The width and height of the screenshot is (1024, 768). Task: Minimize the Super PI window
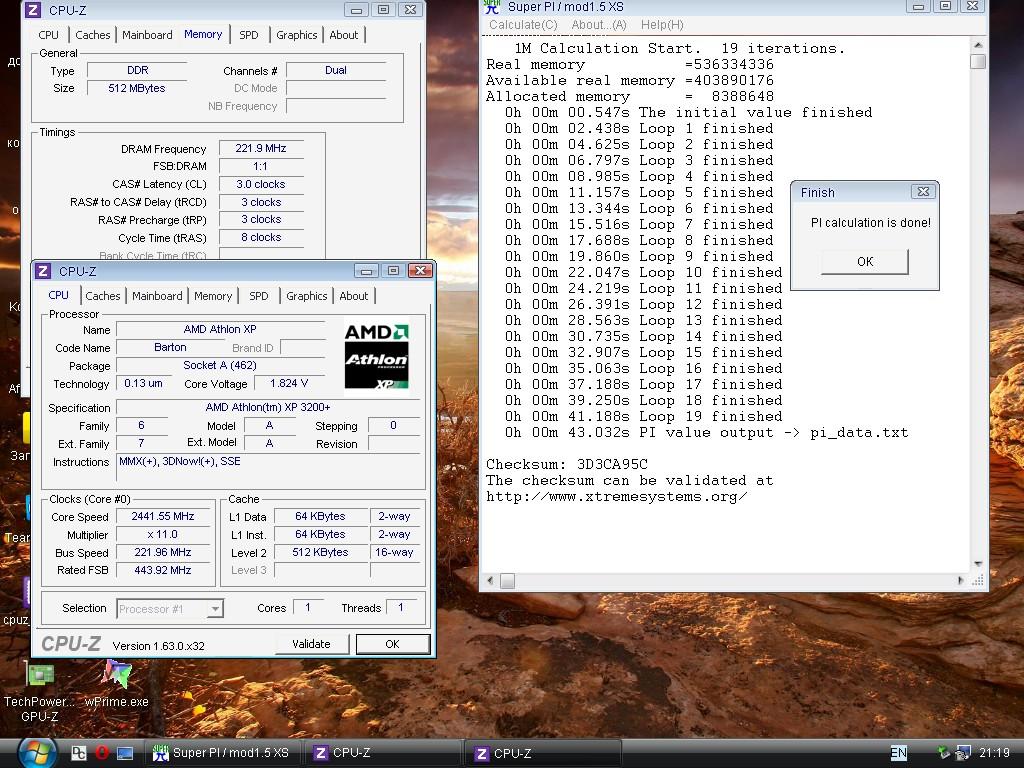[918, 7]
